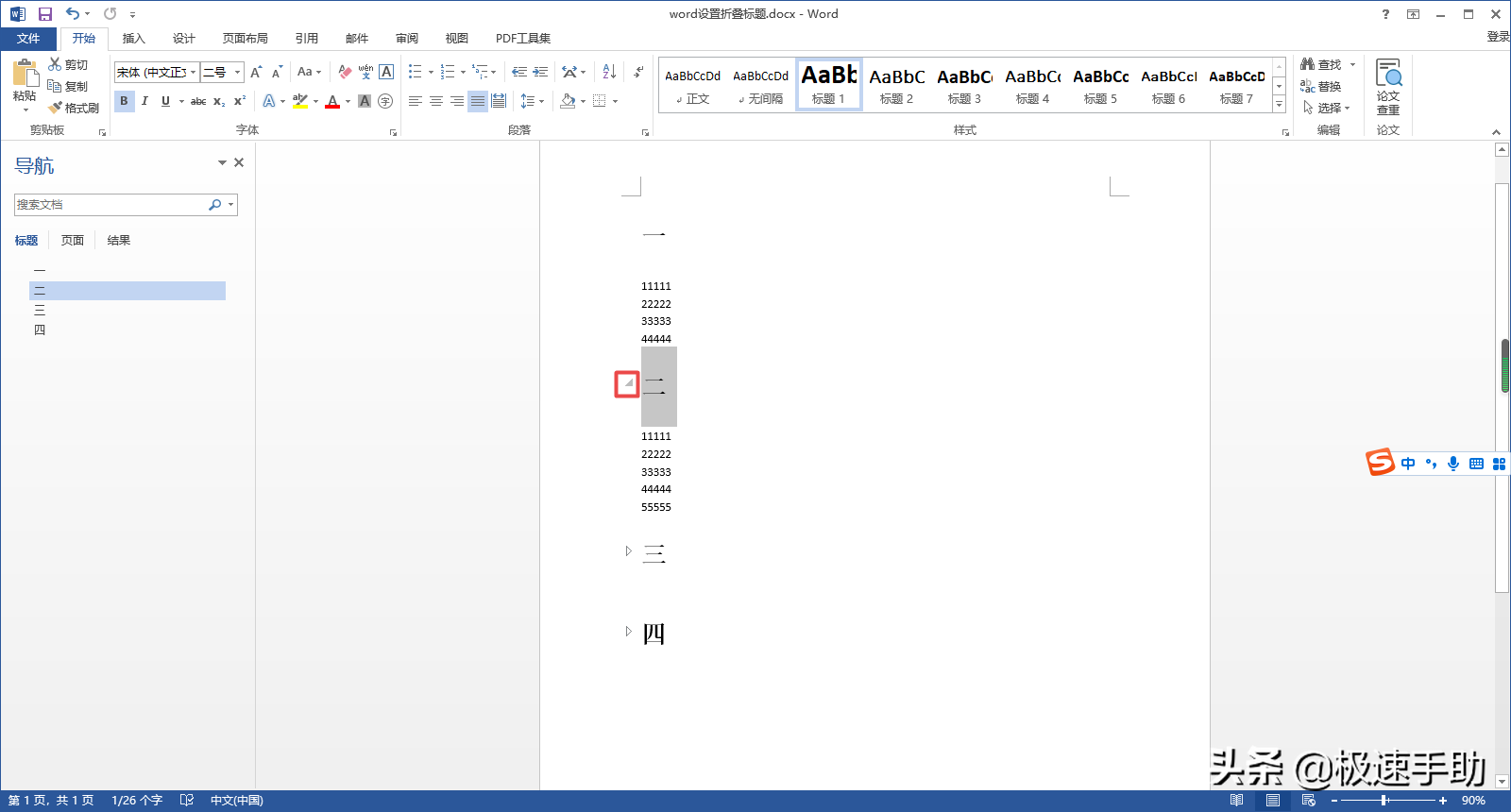This screenshot has width=1511, height=812.
Task: Collapse heading 二 with the triangle
Action: pos(628,383)
